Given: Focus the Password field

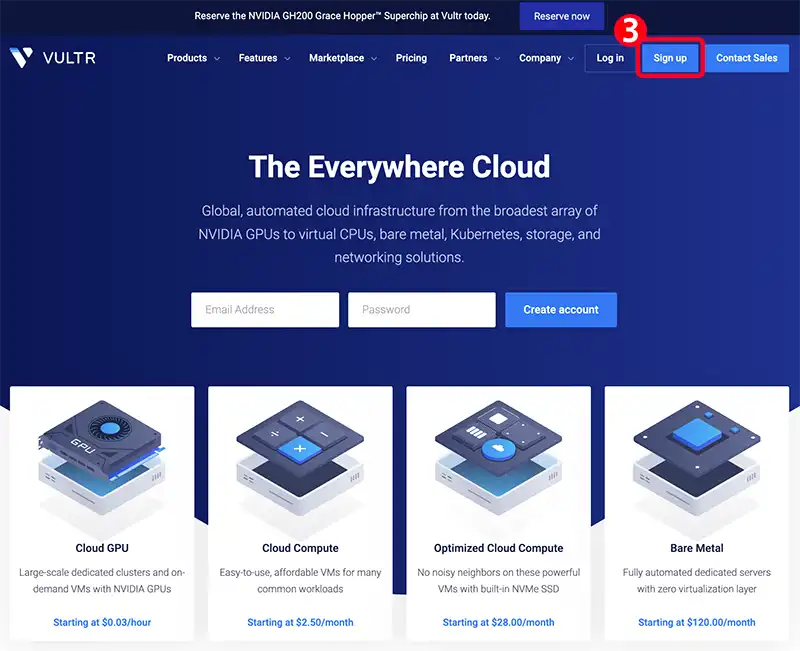Looking at the screenshot, I should pos(422,310).
